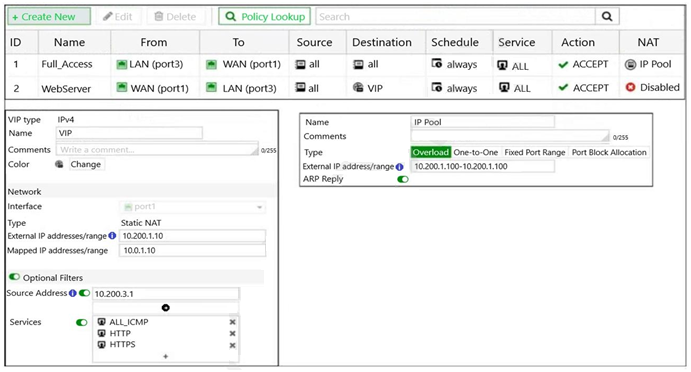Open the Interface port1 dropdown

pyautogui.click(x=193, y=207)
